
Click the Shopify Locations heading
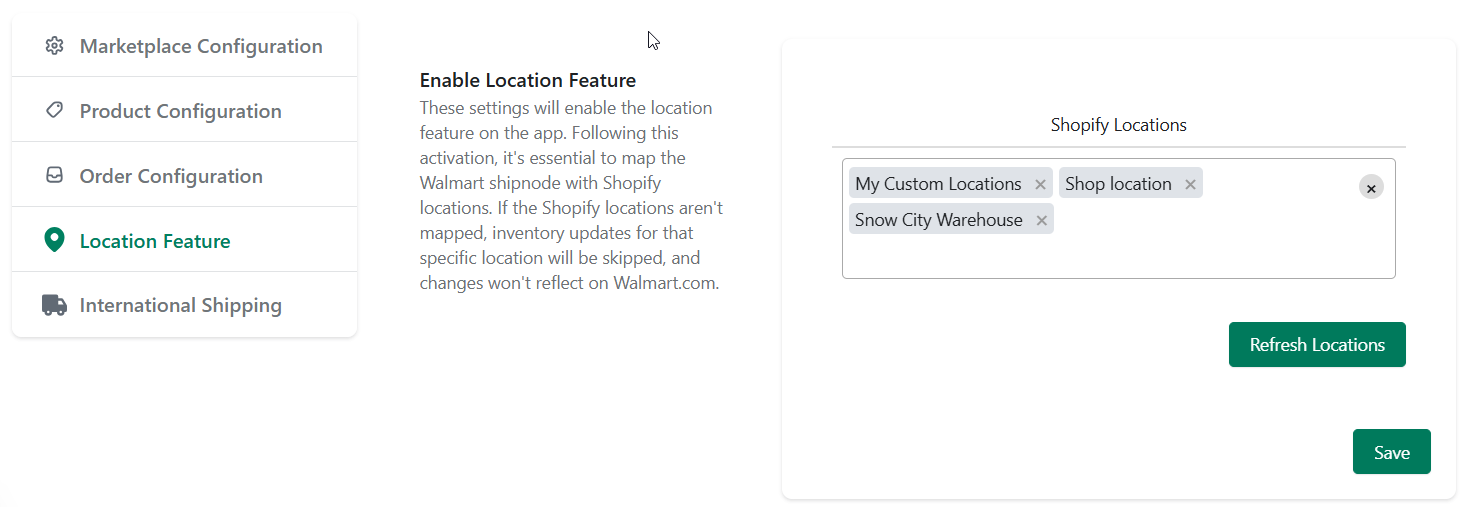click(1118, 125)
